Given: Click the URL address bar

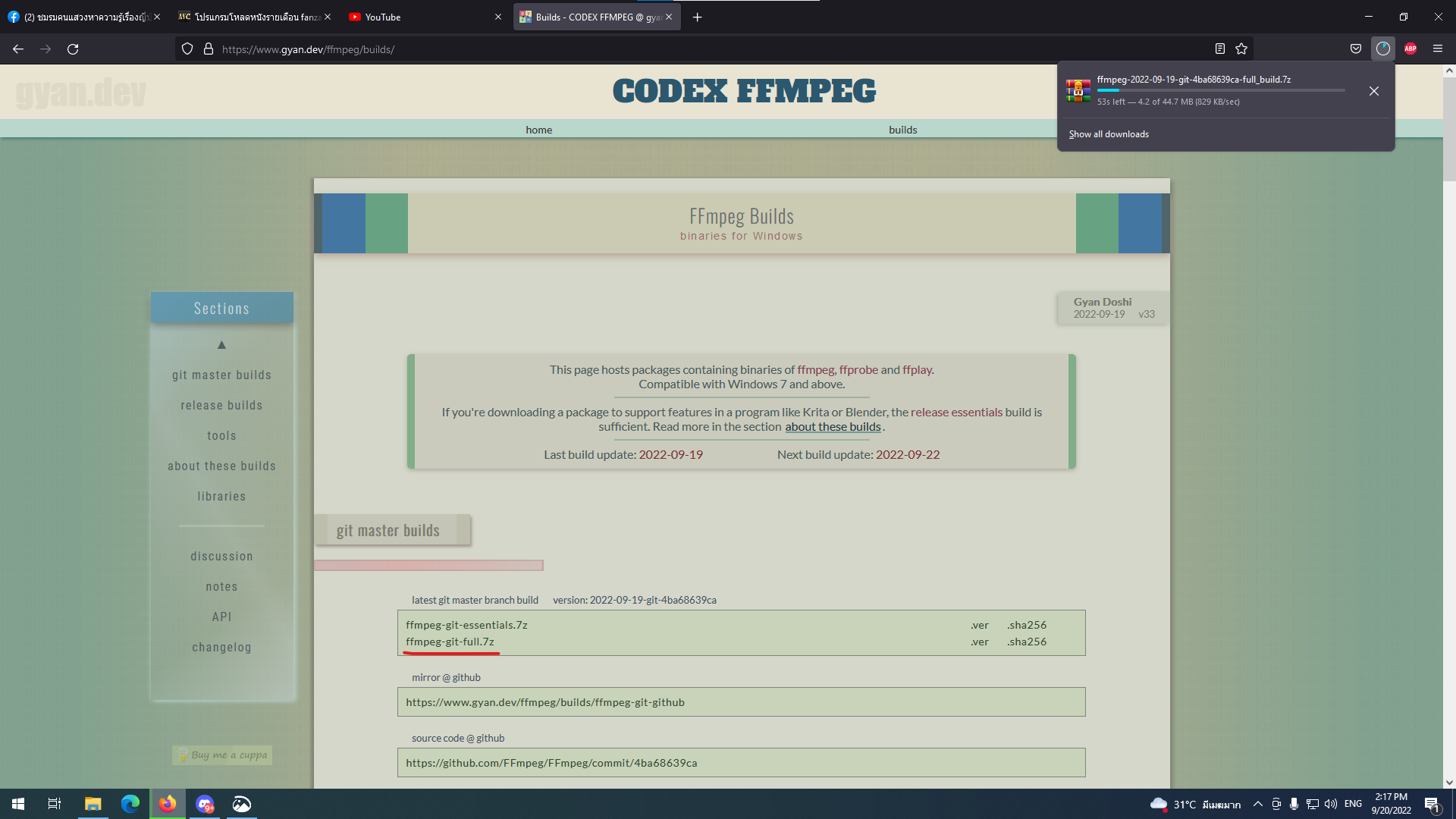Looking at the screenshot, I should 713,49.
